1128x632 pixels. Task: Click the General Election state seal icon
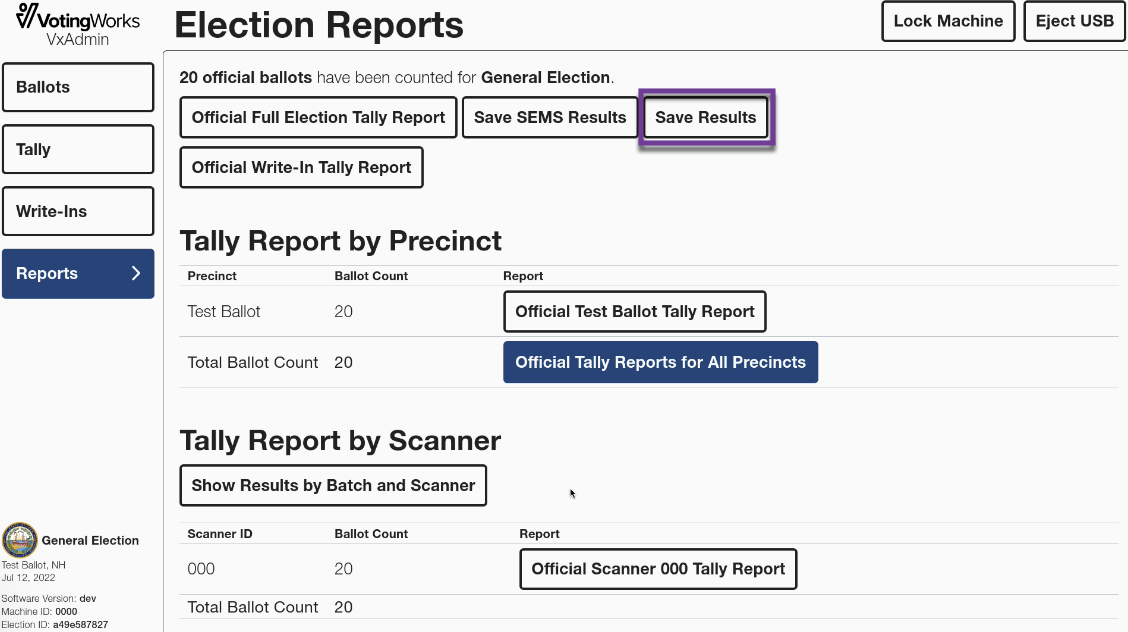[19, 541]
